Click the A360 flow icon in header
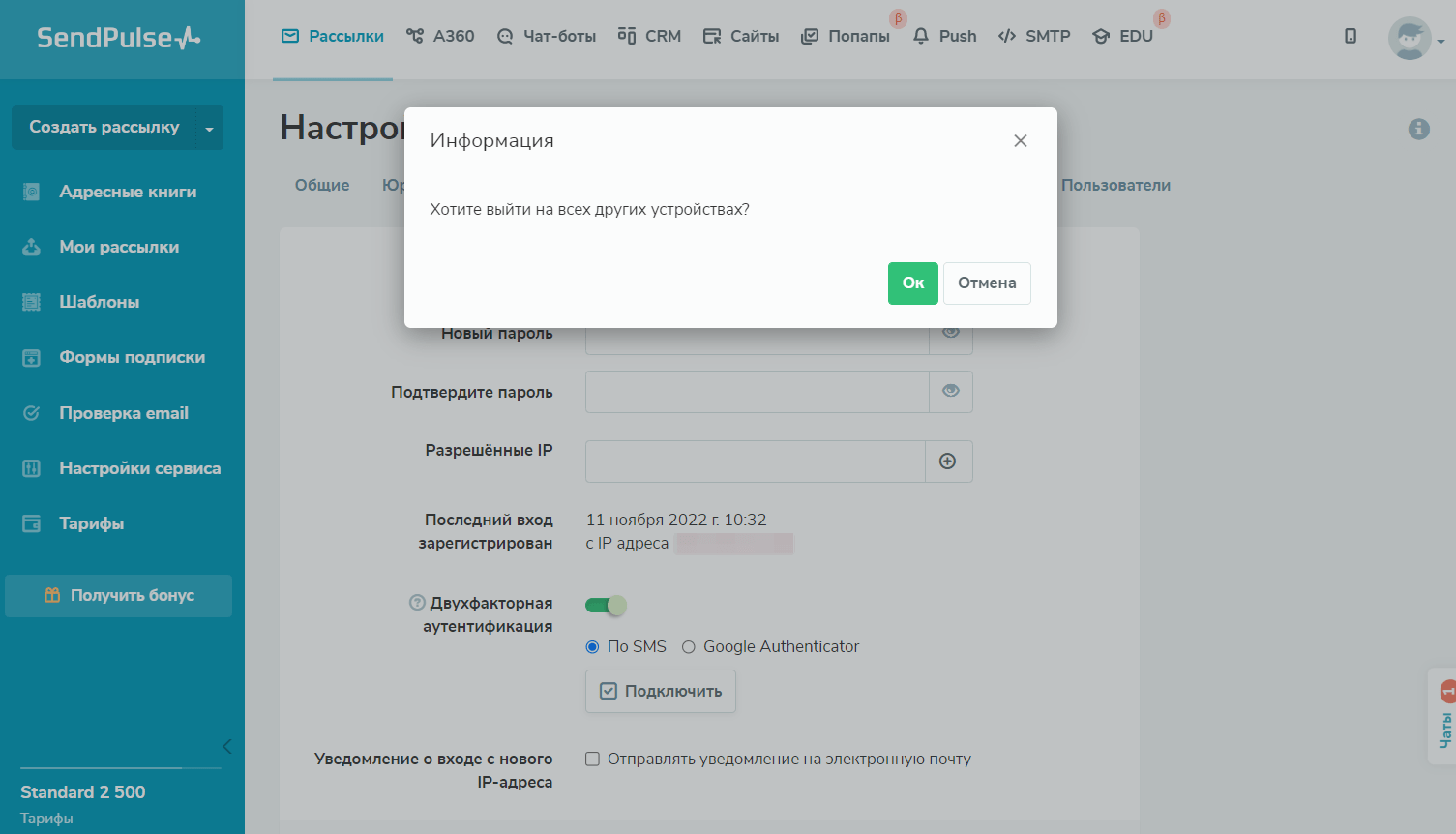 coord(415,37)
